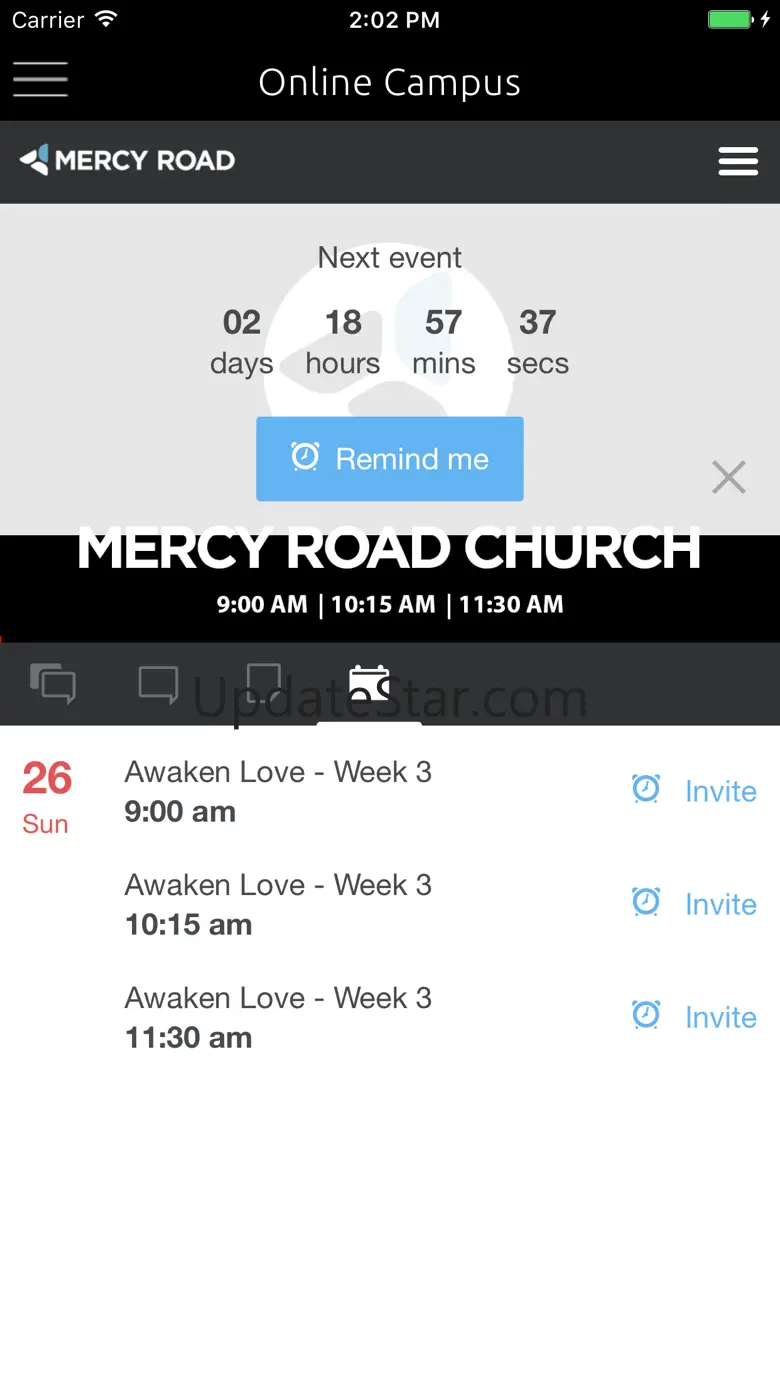Viewport: 780px width, 1387px height.
Task: Open the Mercy Road hamburger menu
Action: pos(738,161)
